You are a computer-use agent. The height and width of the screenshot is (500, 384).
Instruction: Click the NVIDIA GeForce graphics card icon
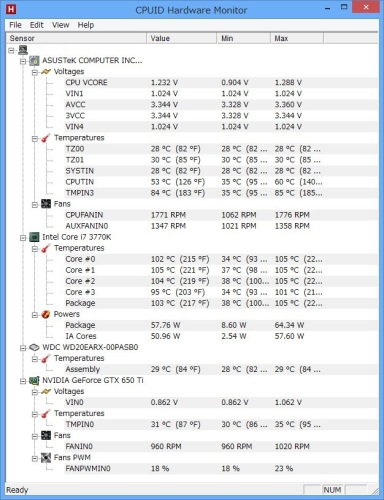pyautogui.click(x=34, y=380)
